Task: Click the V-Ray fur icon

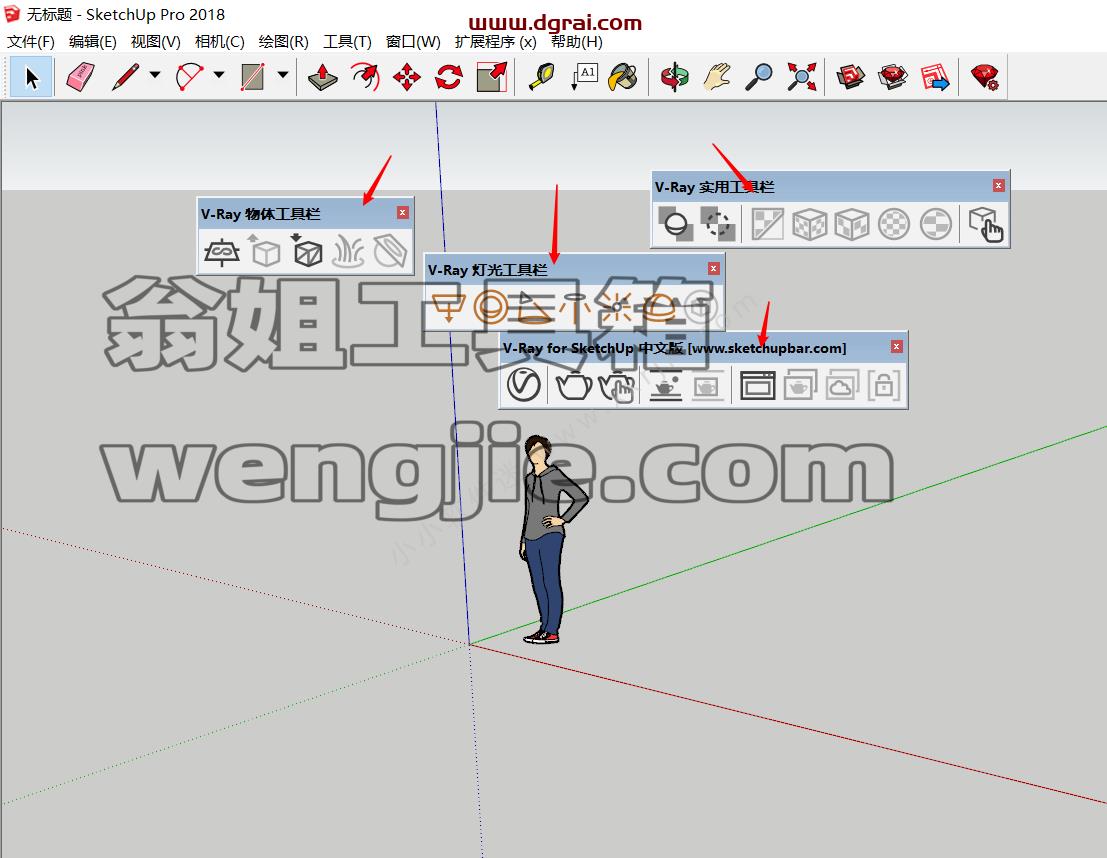Action: coord(348,251)
